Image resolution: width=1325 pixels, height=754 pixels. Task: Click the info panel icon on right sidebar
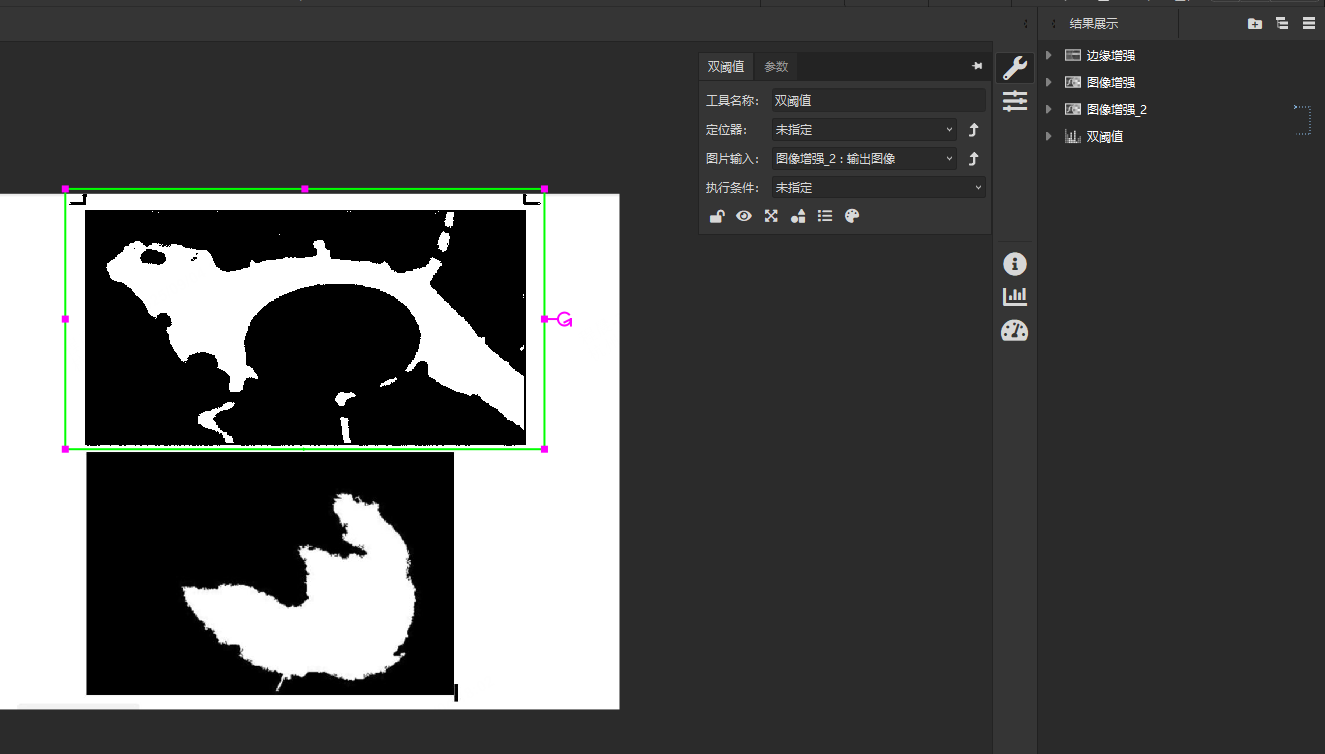(1014, 263)
